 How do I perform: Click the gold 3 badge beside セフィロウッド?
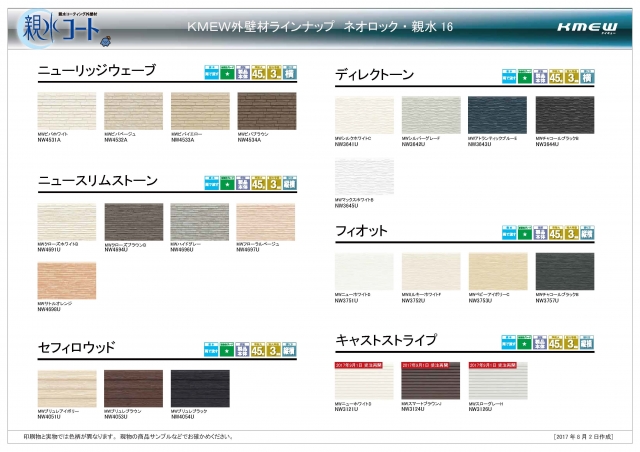tap(274, 350)
